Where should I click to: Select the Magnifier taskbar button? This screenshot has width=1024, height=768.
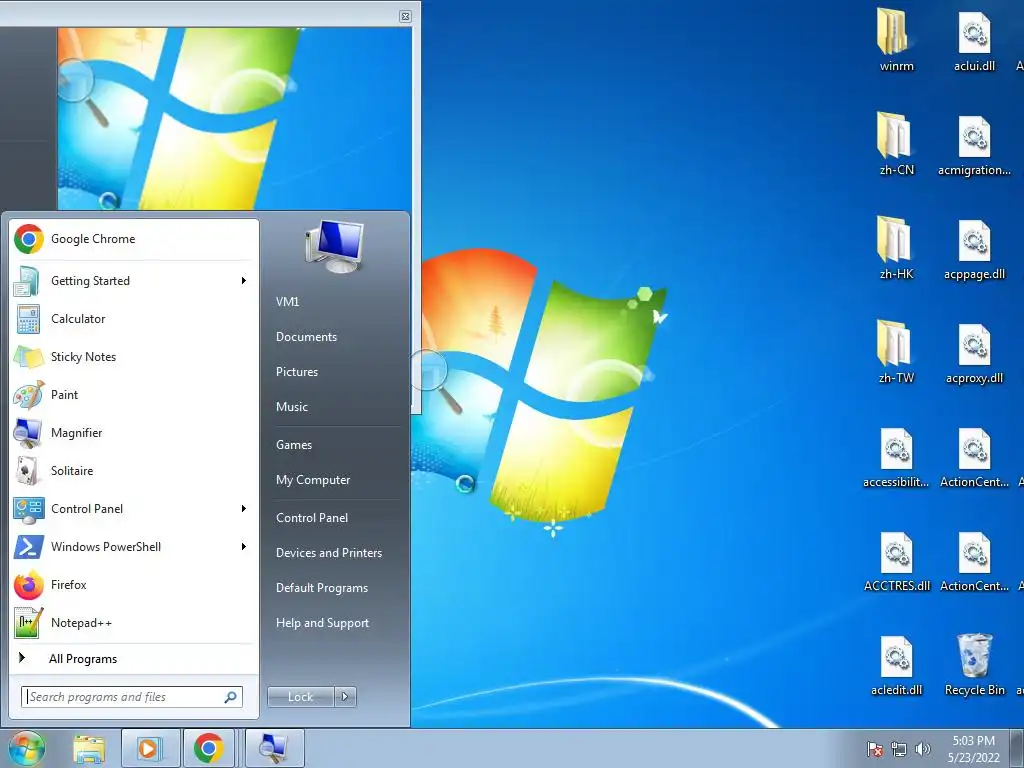point(274,749)
